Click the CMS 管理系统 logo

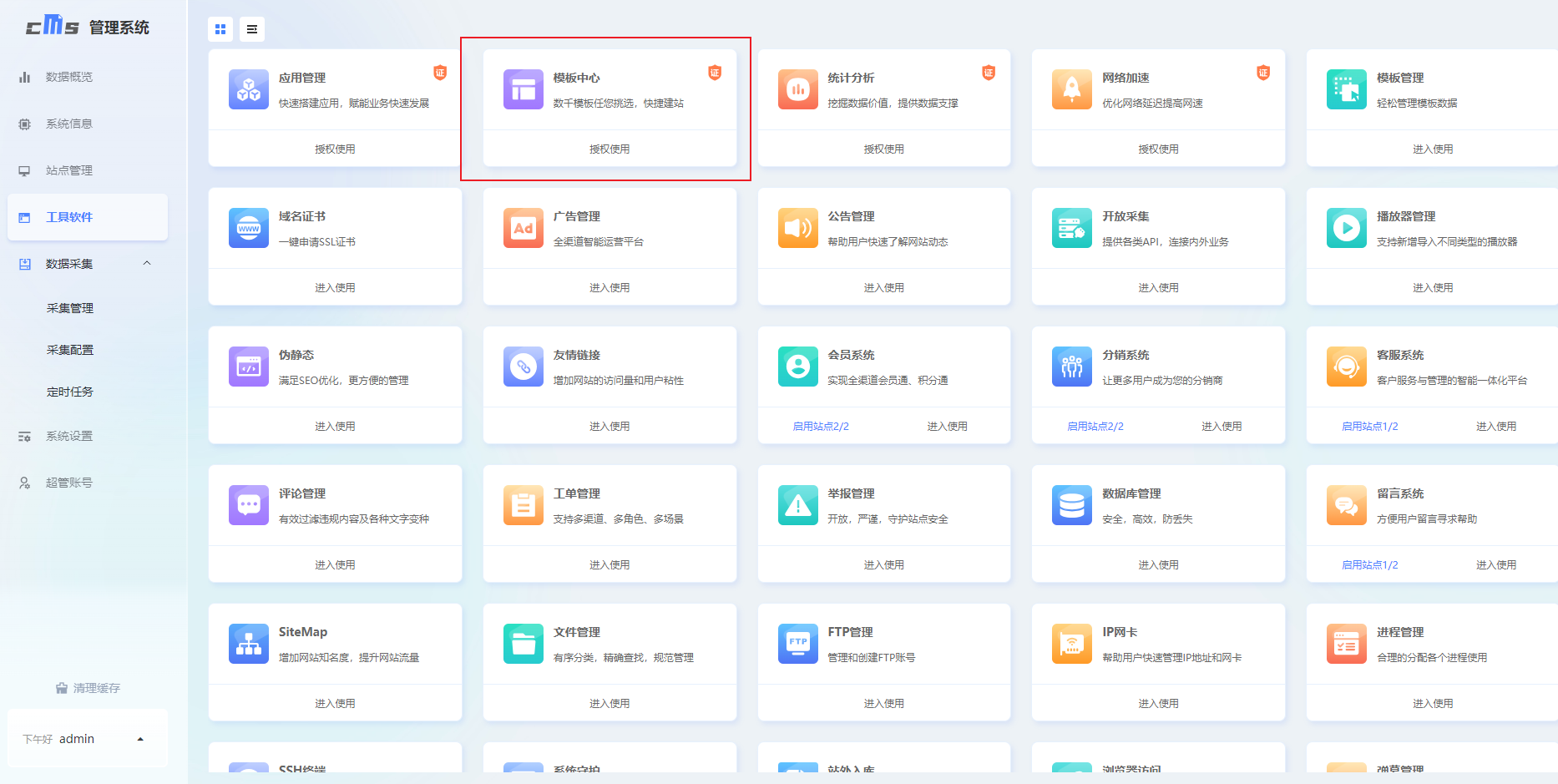tap(88, 26)
